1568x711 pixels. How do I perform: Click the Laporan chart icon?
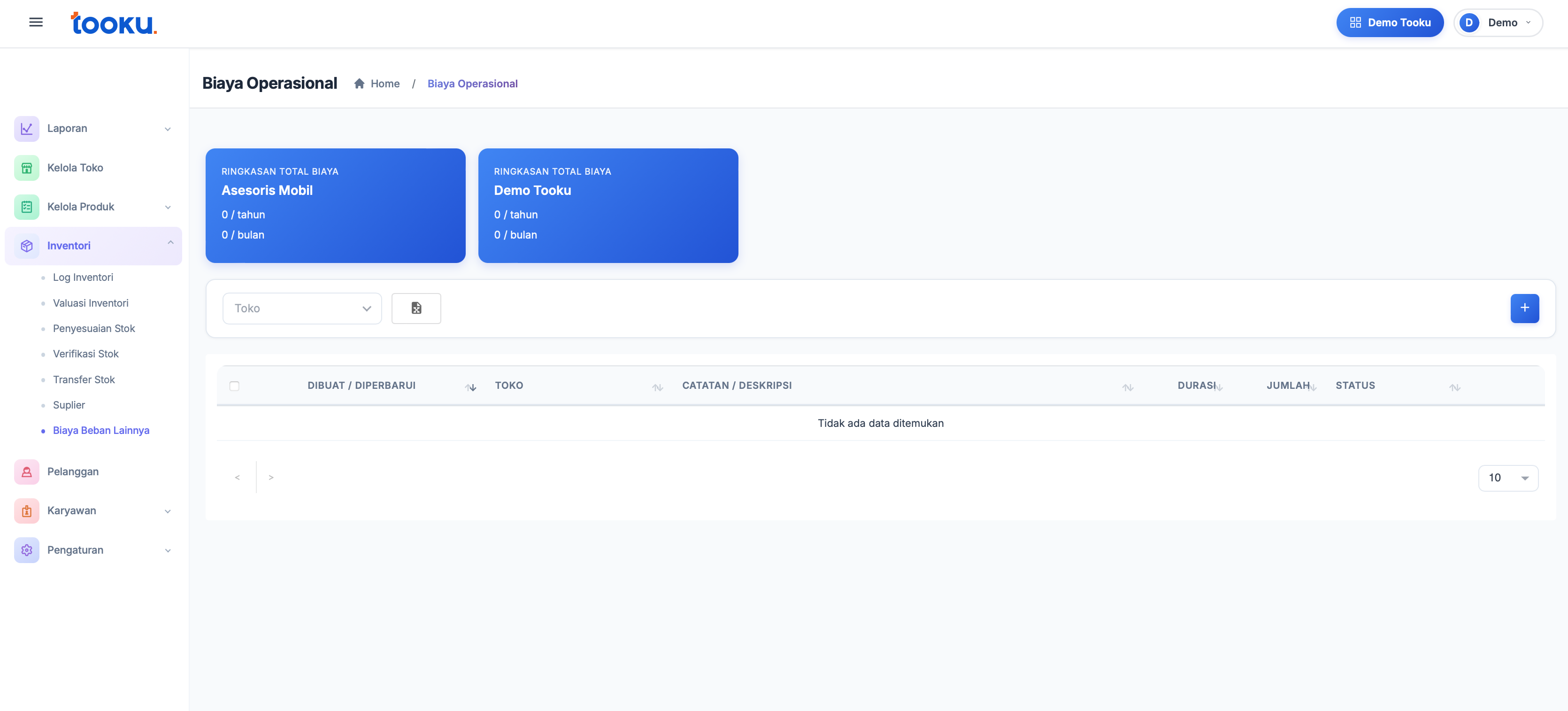[x=26, y=129]
